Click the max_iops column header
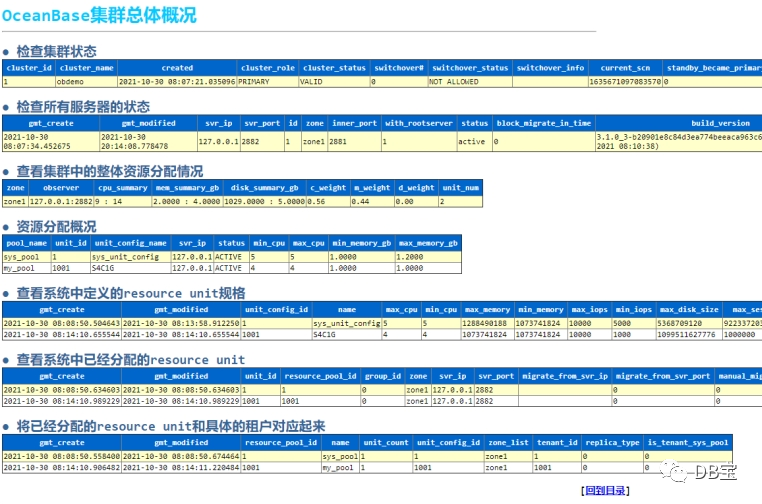Screen dimensions: 762x504 coord(589,310)
